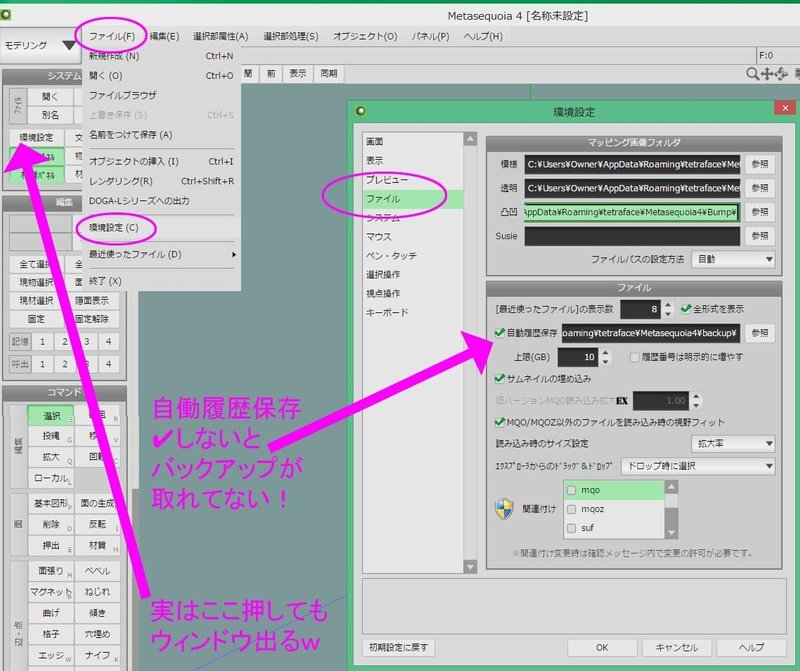Click association list scroll-down arrow
Screen dimensions: 800x671
(671, 533)
